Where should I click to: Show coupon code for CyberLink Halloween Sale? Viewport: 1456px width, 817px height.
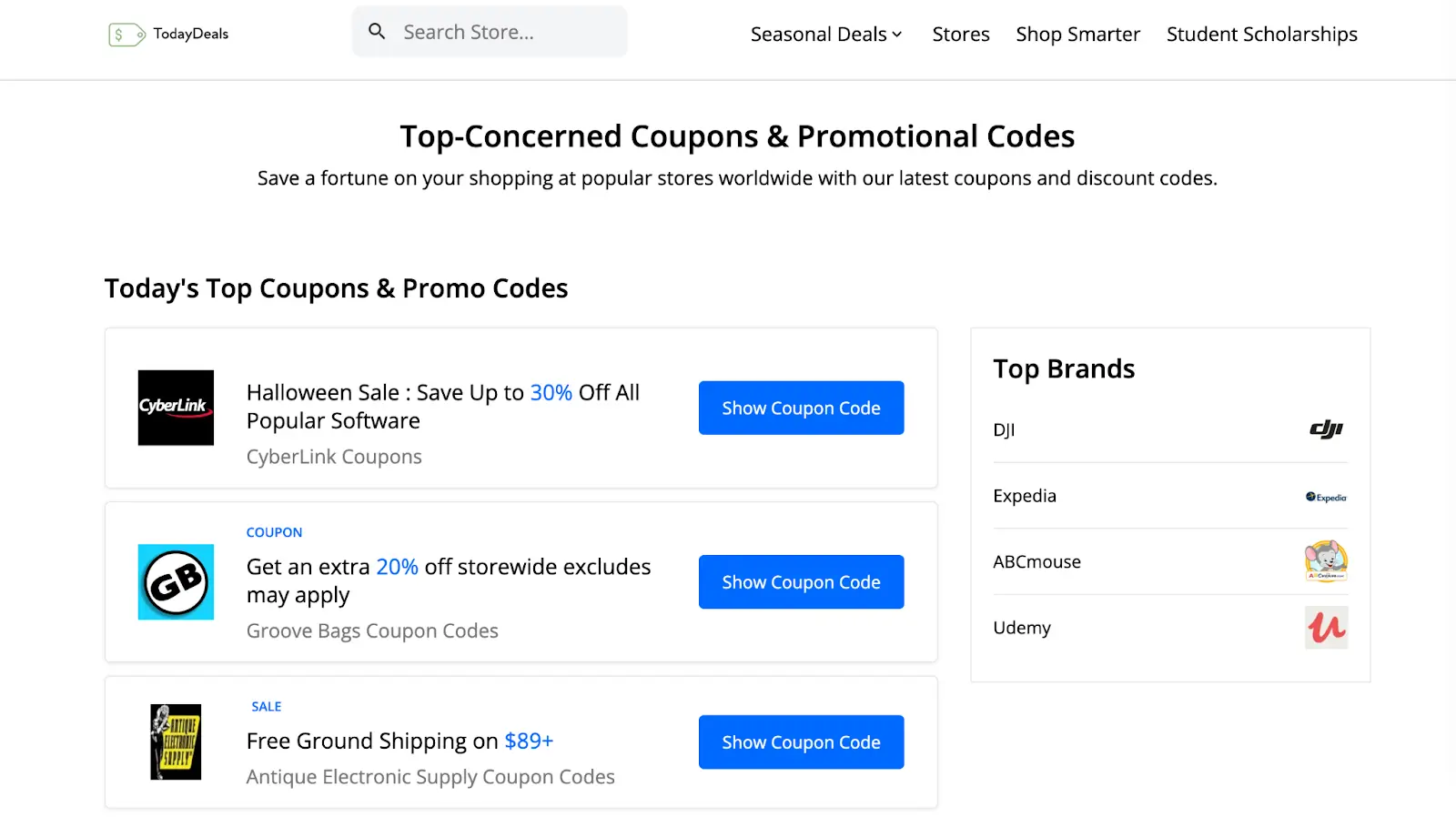point(800,408)
